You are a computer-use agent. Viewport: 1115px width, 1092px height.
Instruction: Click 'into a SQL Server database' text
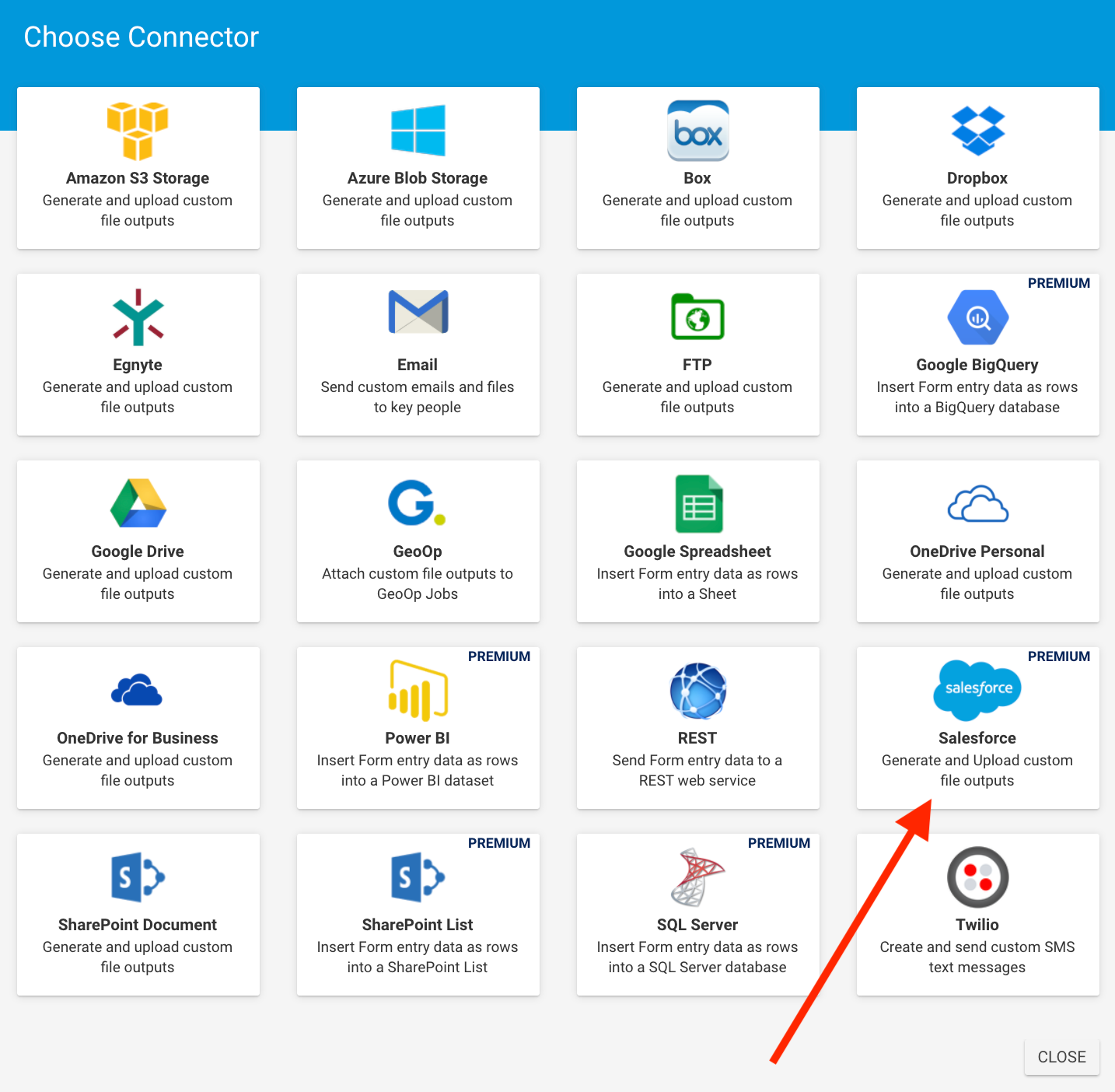pyautogui.click(x=697, y=967)
